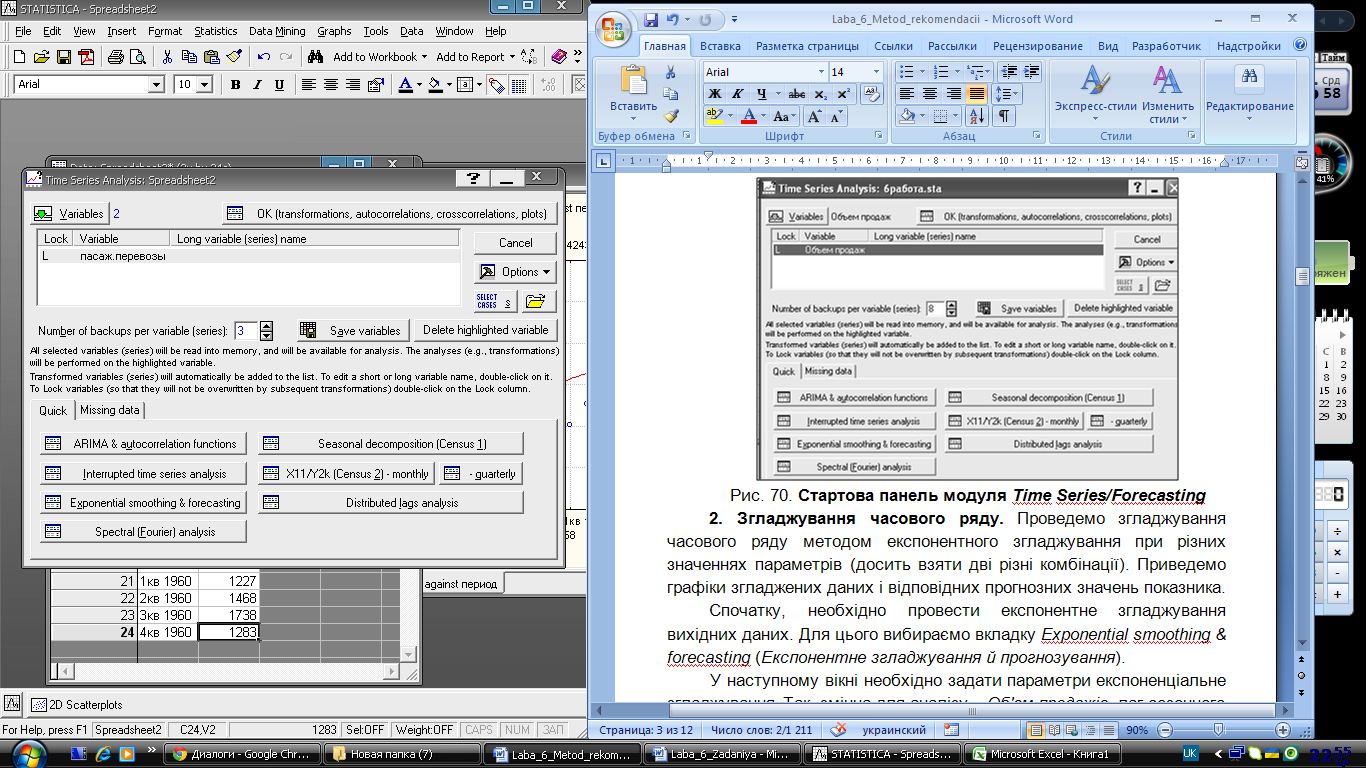Expand Add to Report dropdown

512,57
